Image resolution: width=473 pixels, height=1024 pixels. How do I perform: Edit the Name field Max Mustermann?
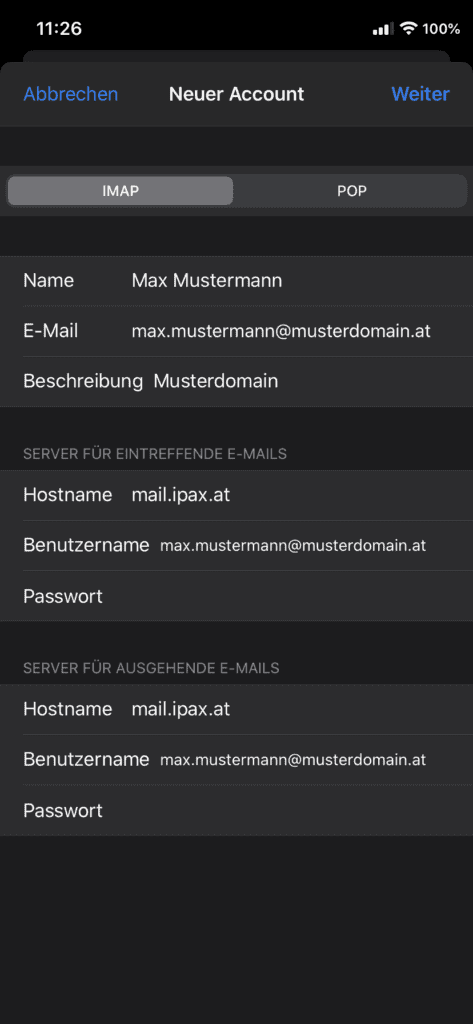click(x=236, y=281)
